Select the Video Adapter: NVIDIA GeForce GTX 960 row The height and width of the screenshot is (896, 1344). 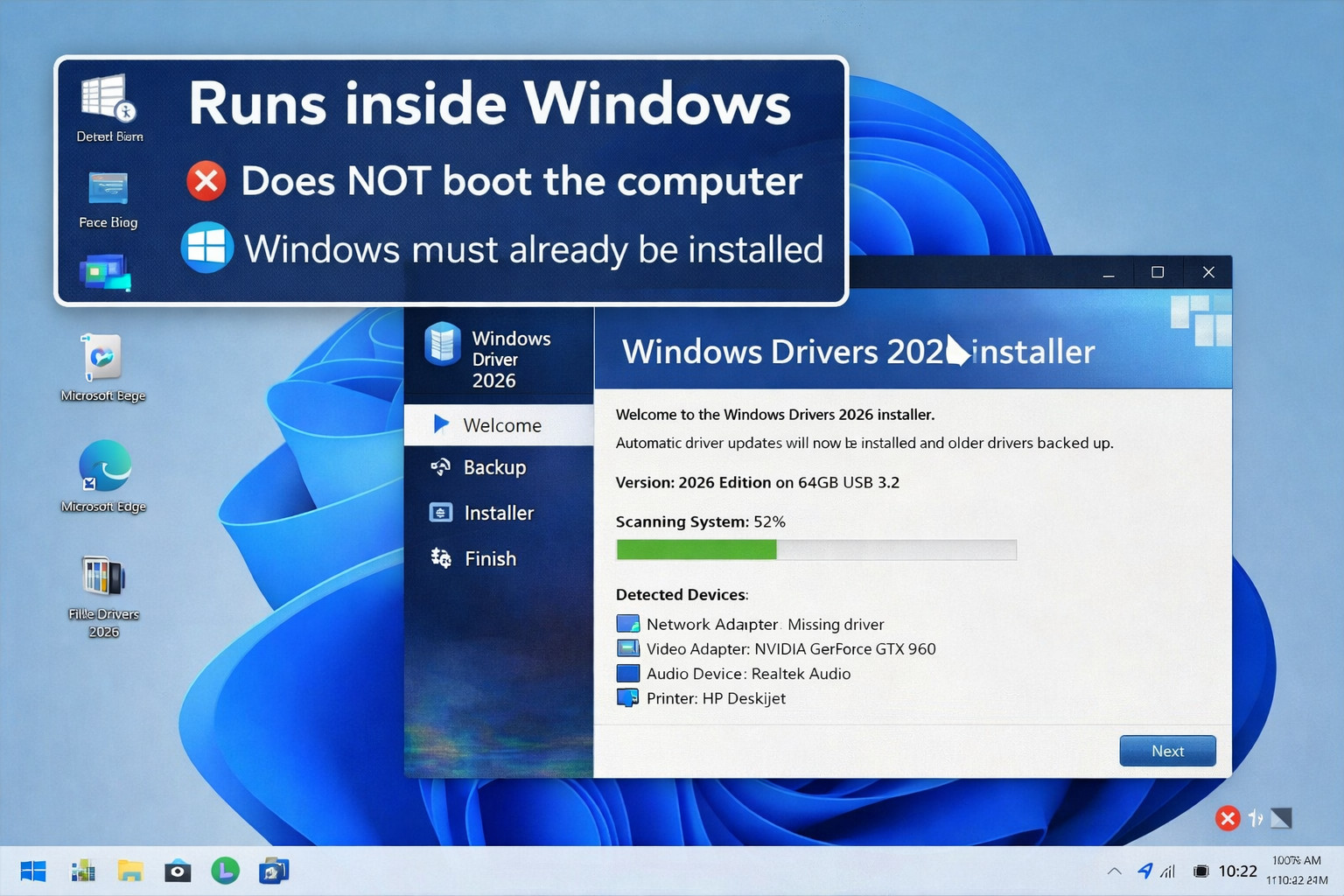tap(776, 648)
